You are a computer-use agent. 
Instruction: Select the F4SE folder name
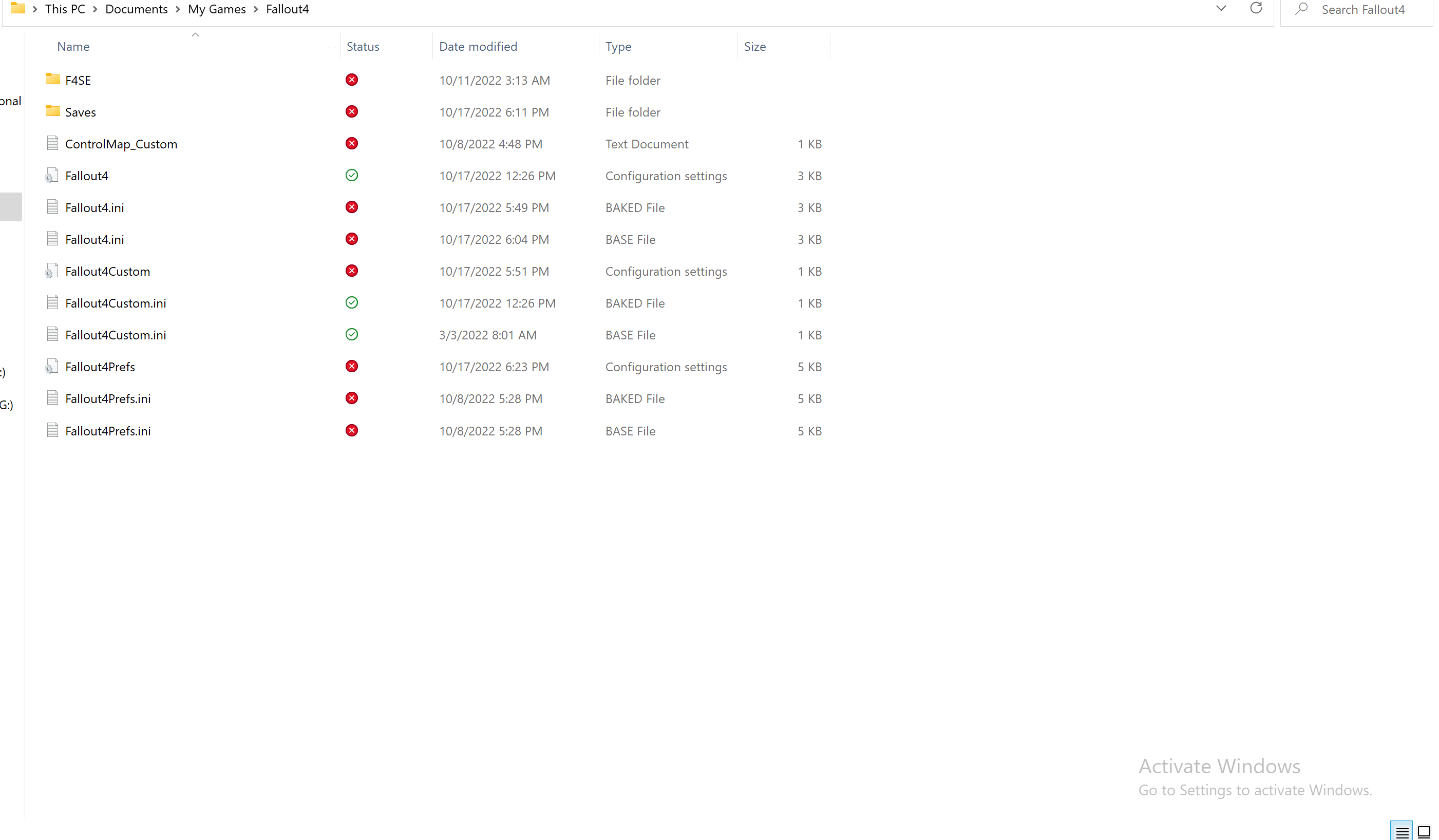coord(78,80)
